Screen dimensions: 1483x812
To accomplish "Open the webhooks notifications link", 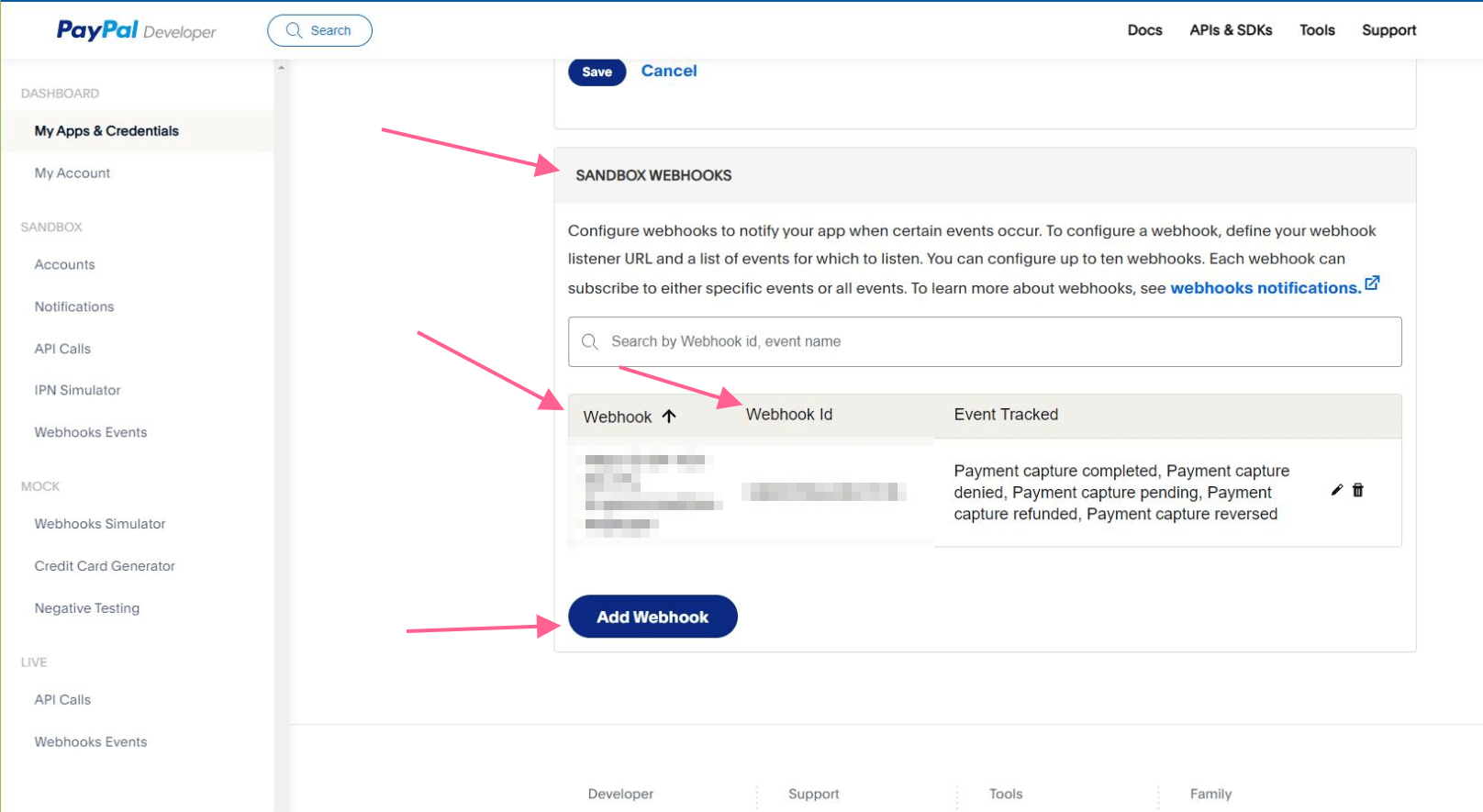I will [x=1265, y=288].
